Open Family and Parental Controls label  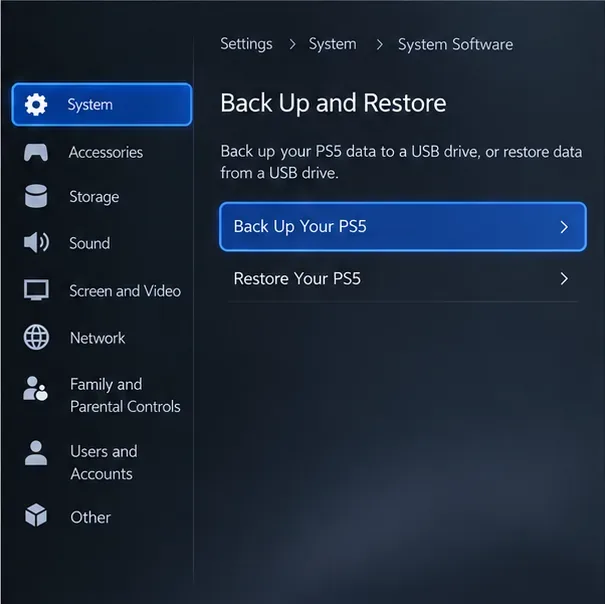point(125,395)
